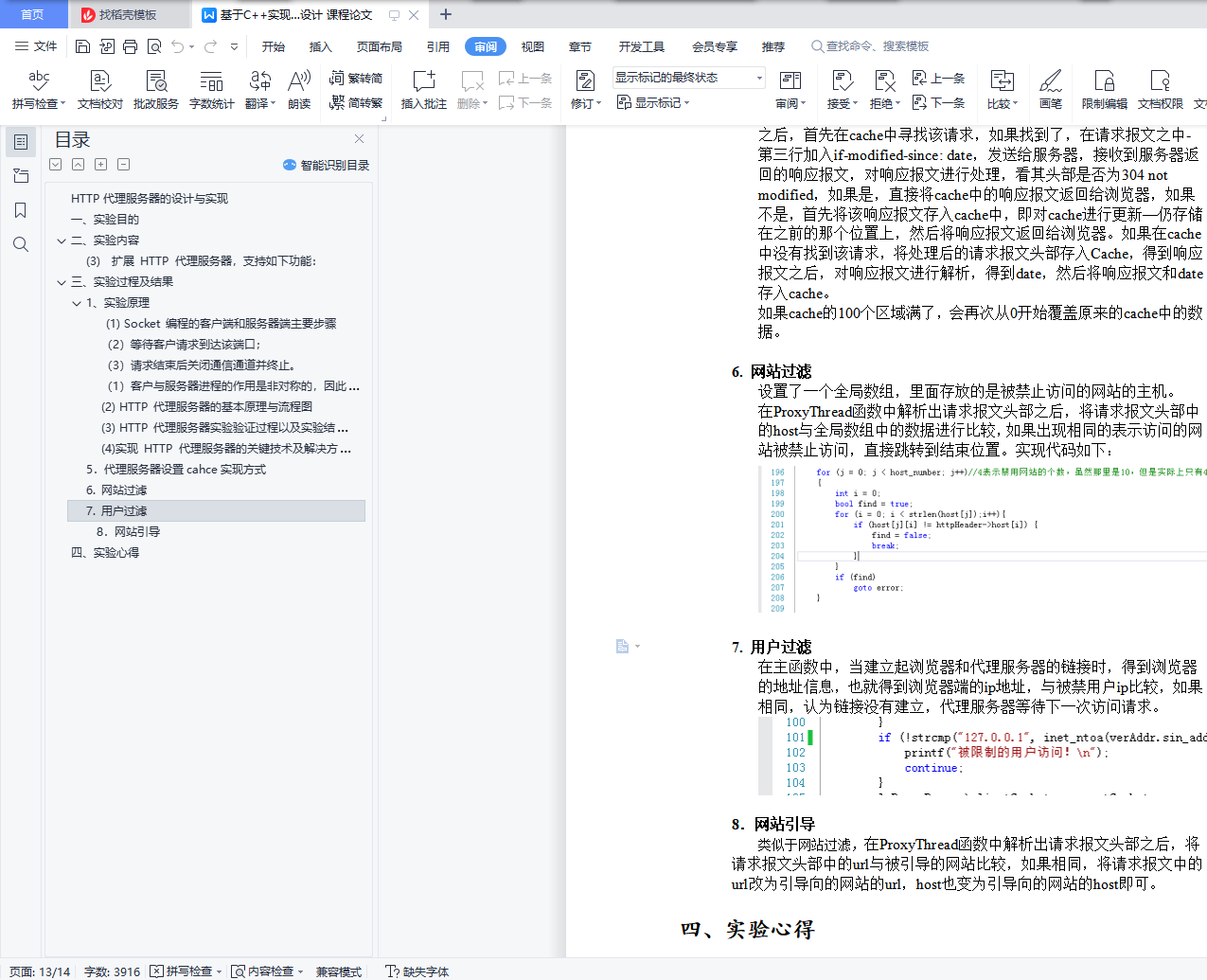
Task: Open 拼写检查 in the status bar
Action: [186, 971]
